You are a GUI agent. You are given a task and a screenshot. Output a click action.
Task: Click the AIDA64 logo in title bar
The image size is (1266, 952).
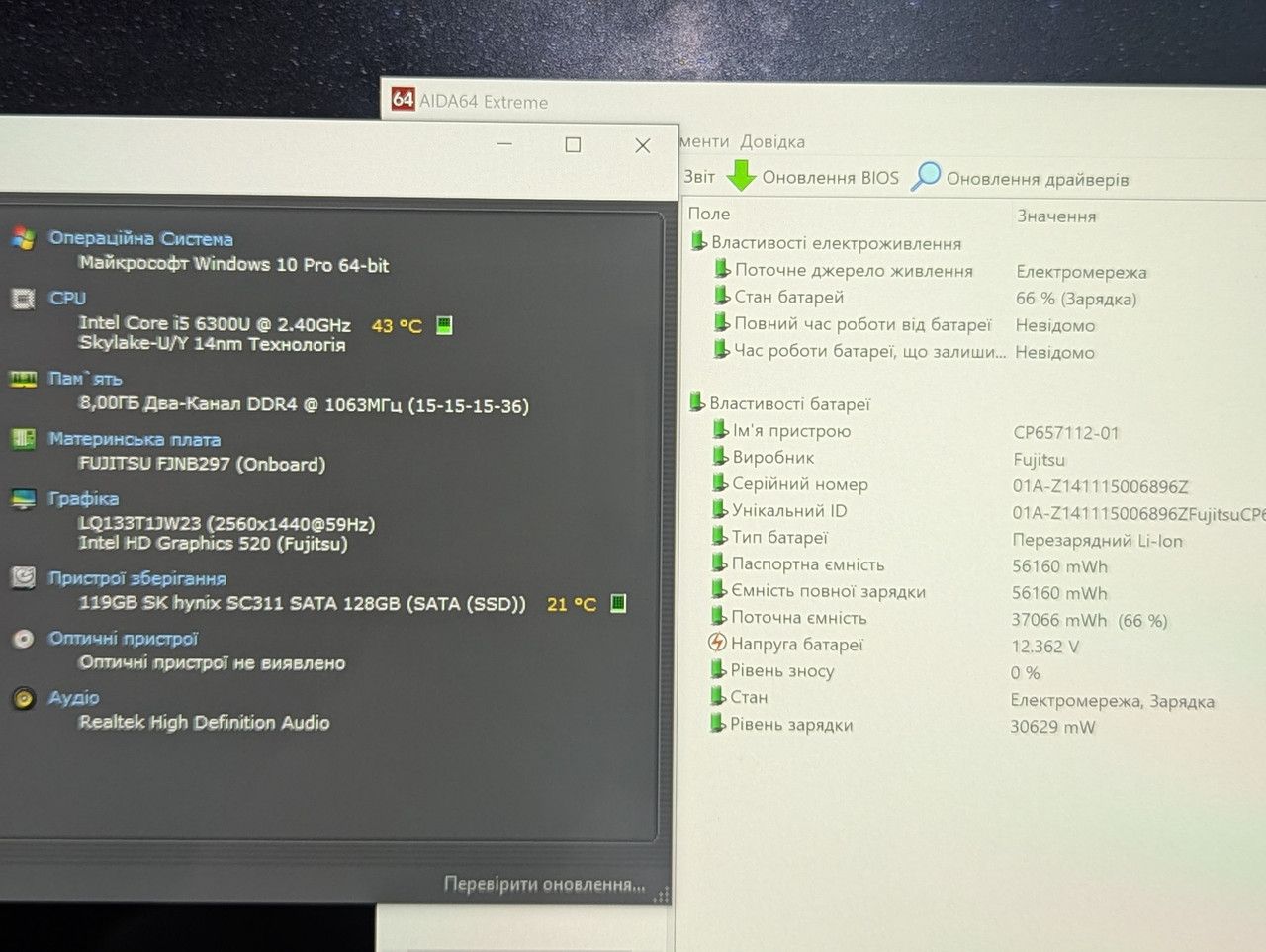pos(403,99)
